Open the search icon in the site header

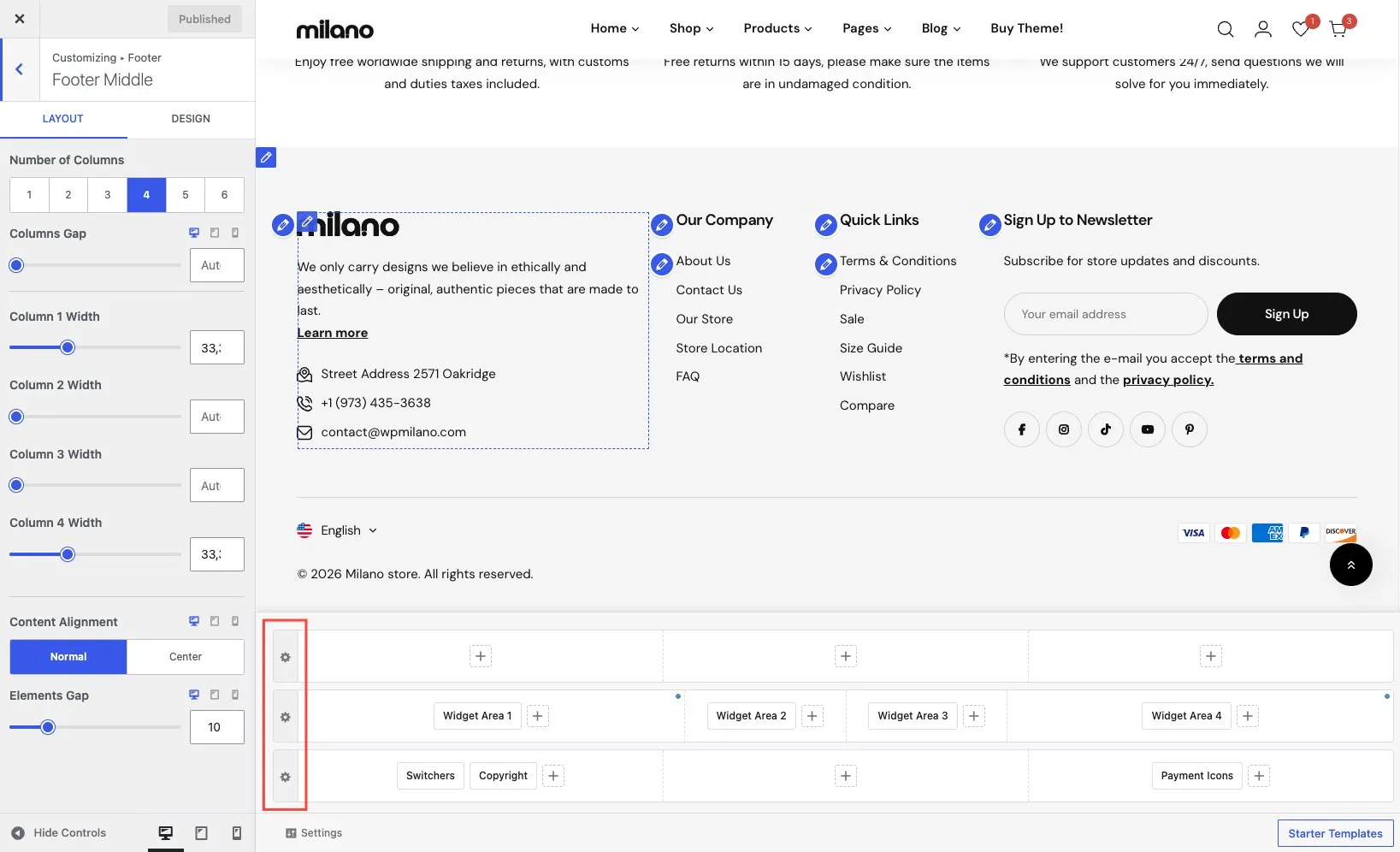pos(1225,29)
